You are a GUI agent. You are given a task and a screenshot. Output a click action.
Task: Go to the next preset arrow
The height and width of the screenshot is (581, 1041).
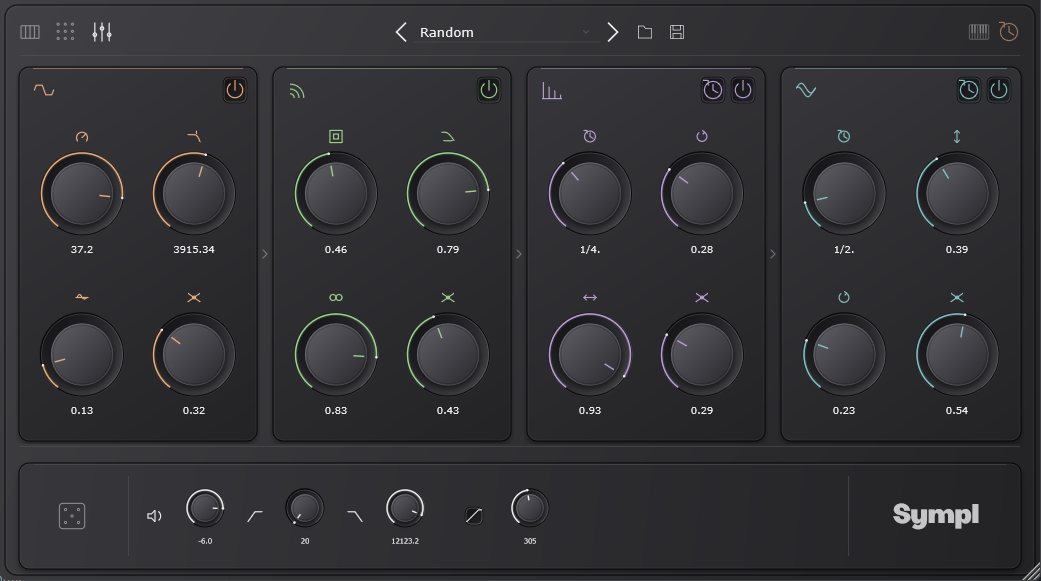(613, 32)
